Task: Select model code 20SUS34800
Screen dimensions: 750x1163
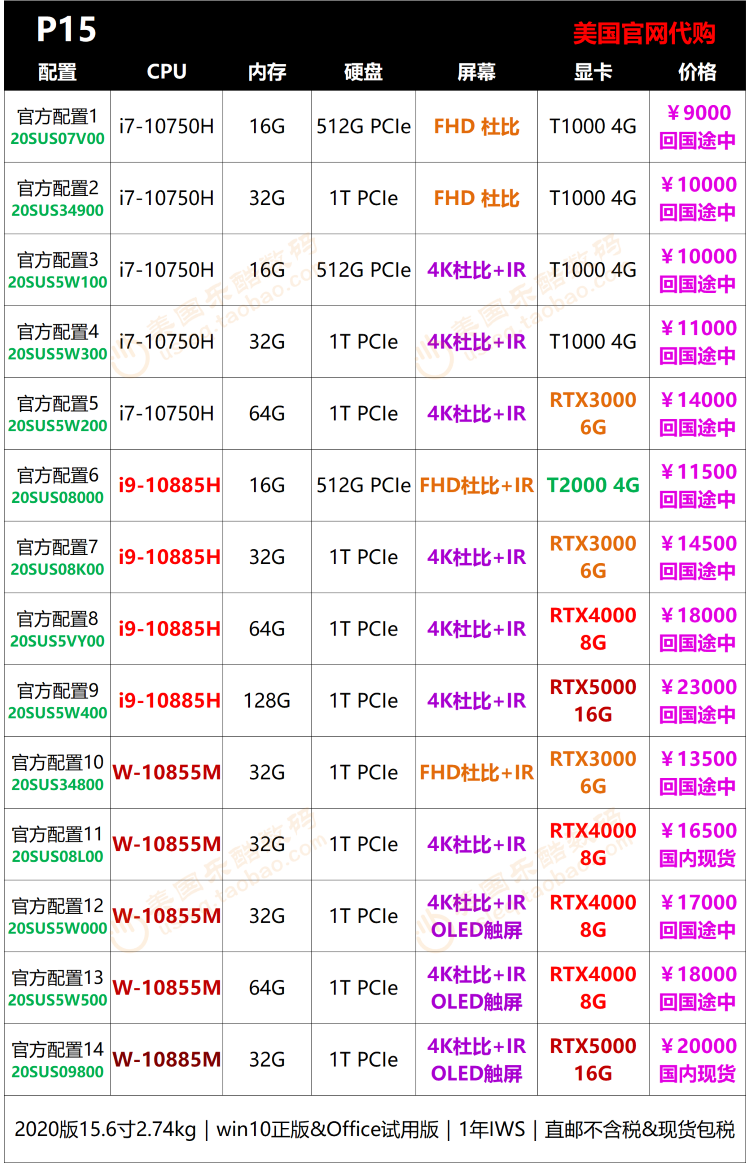Action: coord(57,785)
